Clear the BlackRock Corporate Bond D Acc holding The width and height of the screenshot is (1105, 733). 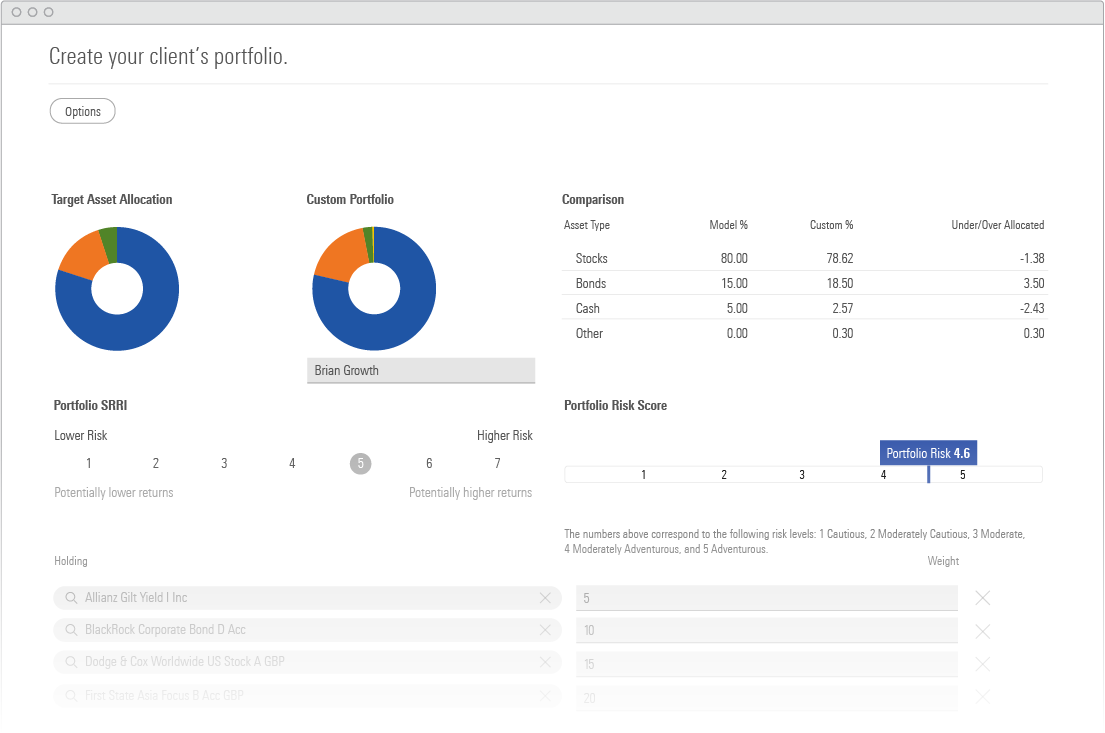click(545, 630)
